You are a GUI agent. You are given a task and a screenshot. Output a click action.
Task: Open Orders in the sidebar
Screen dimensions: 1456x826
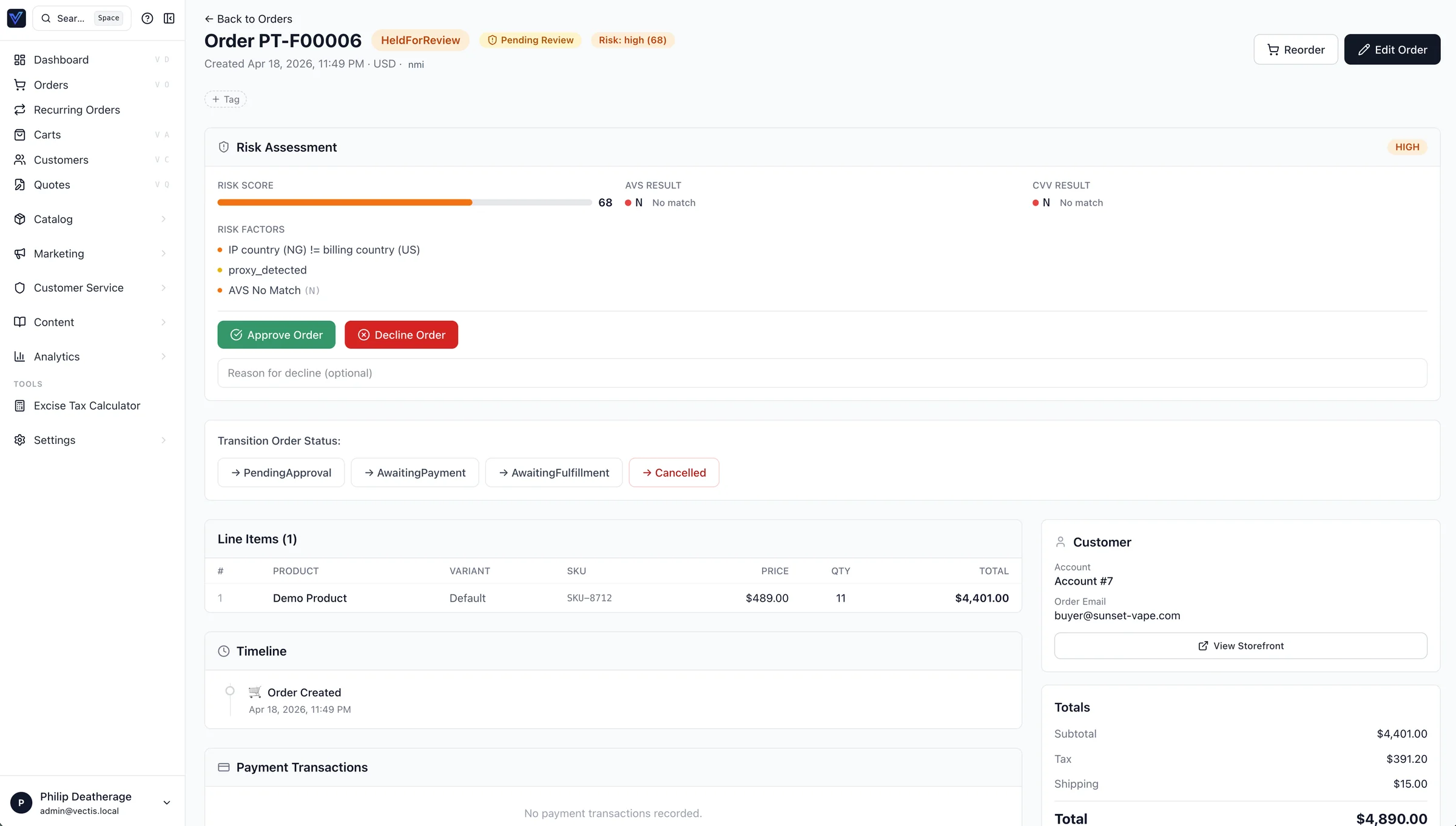51,85
